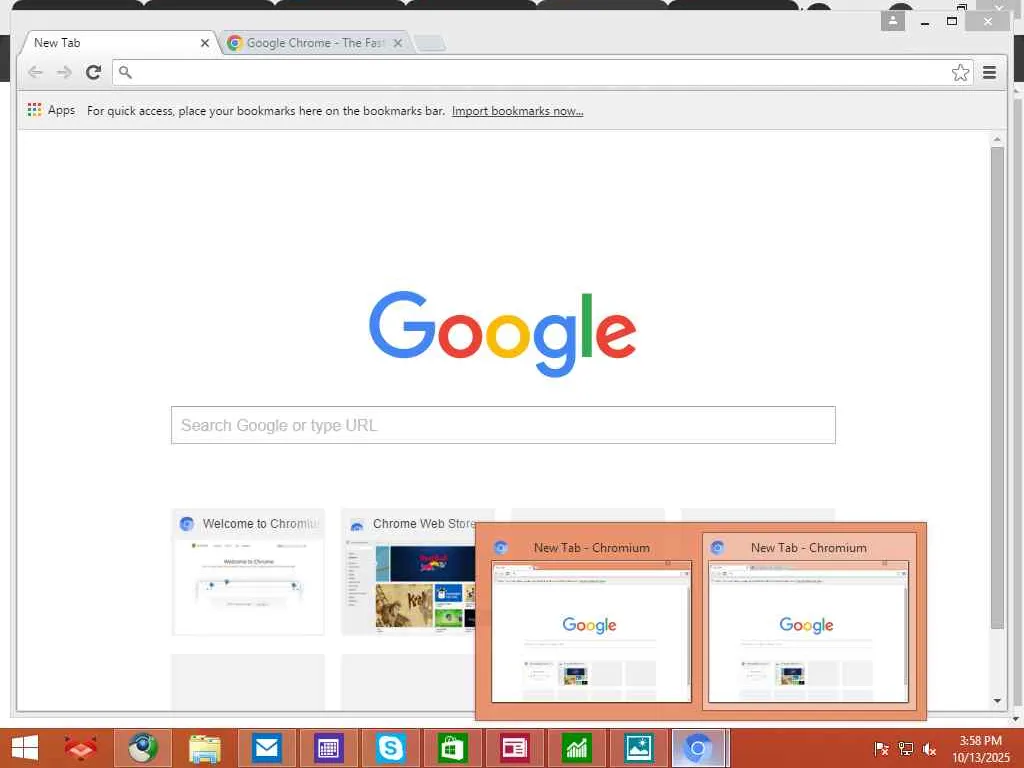Minimize the Chrome window
The height and width of the screenshot is (768, 1024).
[x=925, y=22]
